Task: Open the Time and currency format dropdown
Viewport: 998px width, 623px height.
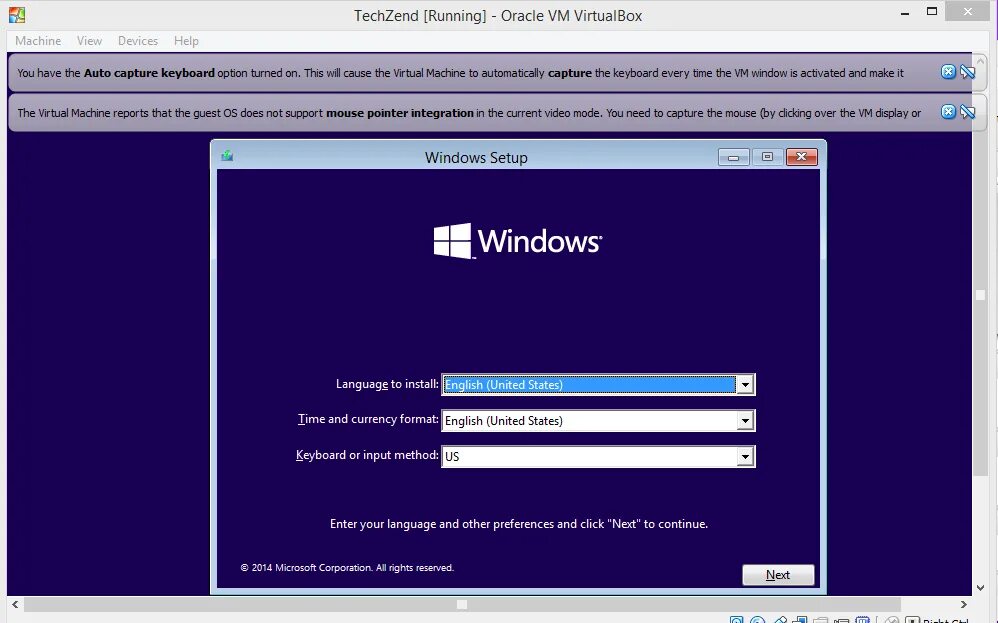Action: (745, 421)
